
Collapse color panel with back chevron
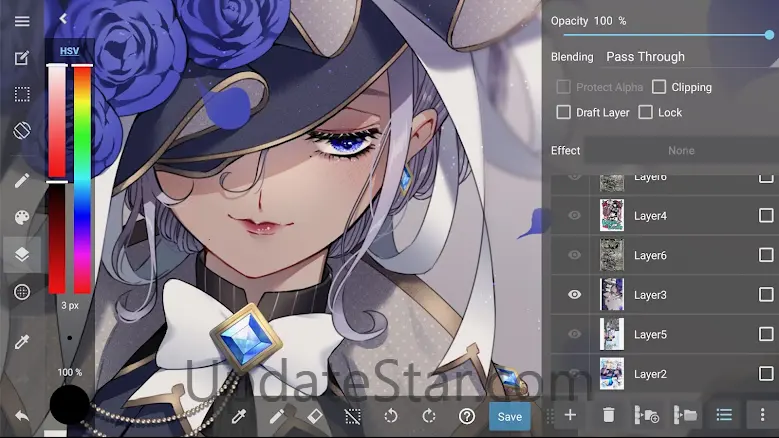[63, 18]
